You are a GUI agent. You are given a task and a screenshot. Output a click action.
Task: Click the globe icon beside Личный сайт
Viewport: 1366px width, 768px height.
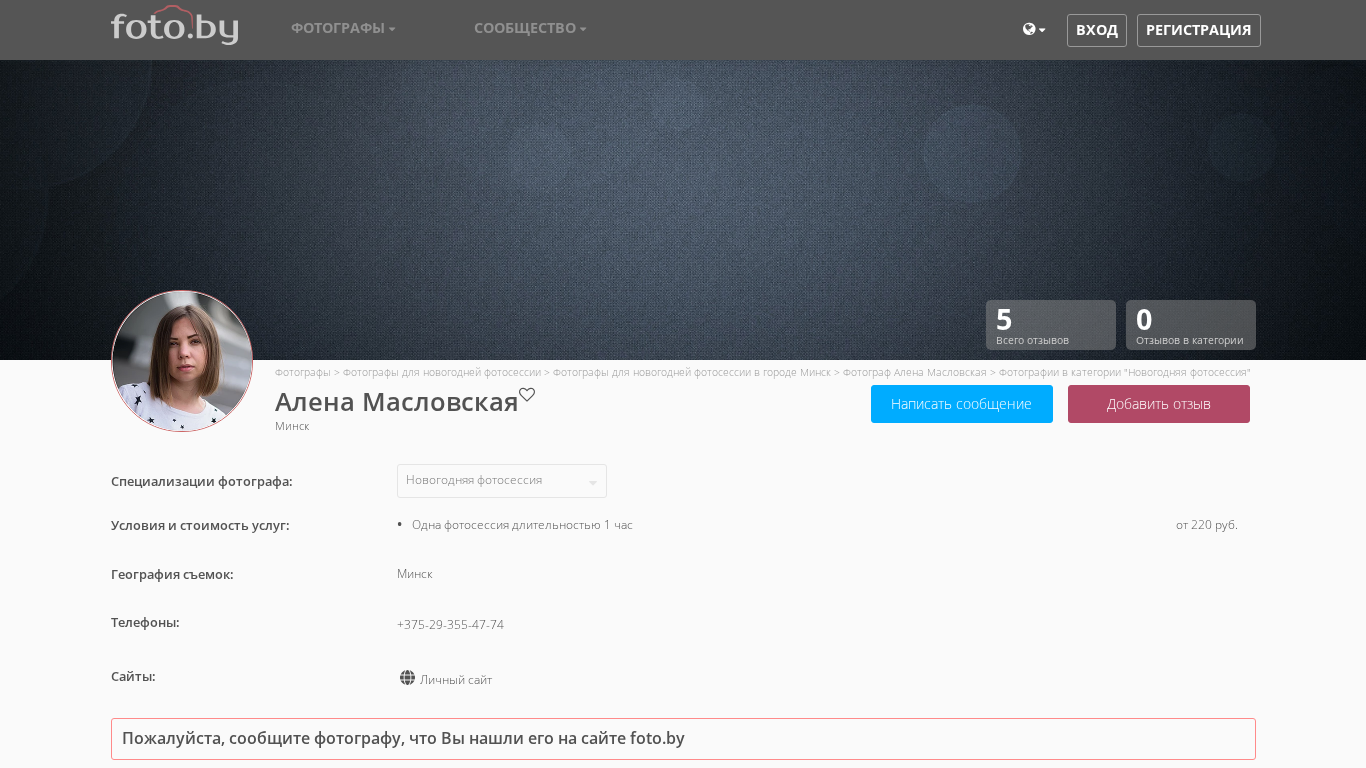coord(407,678)
